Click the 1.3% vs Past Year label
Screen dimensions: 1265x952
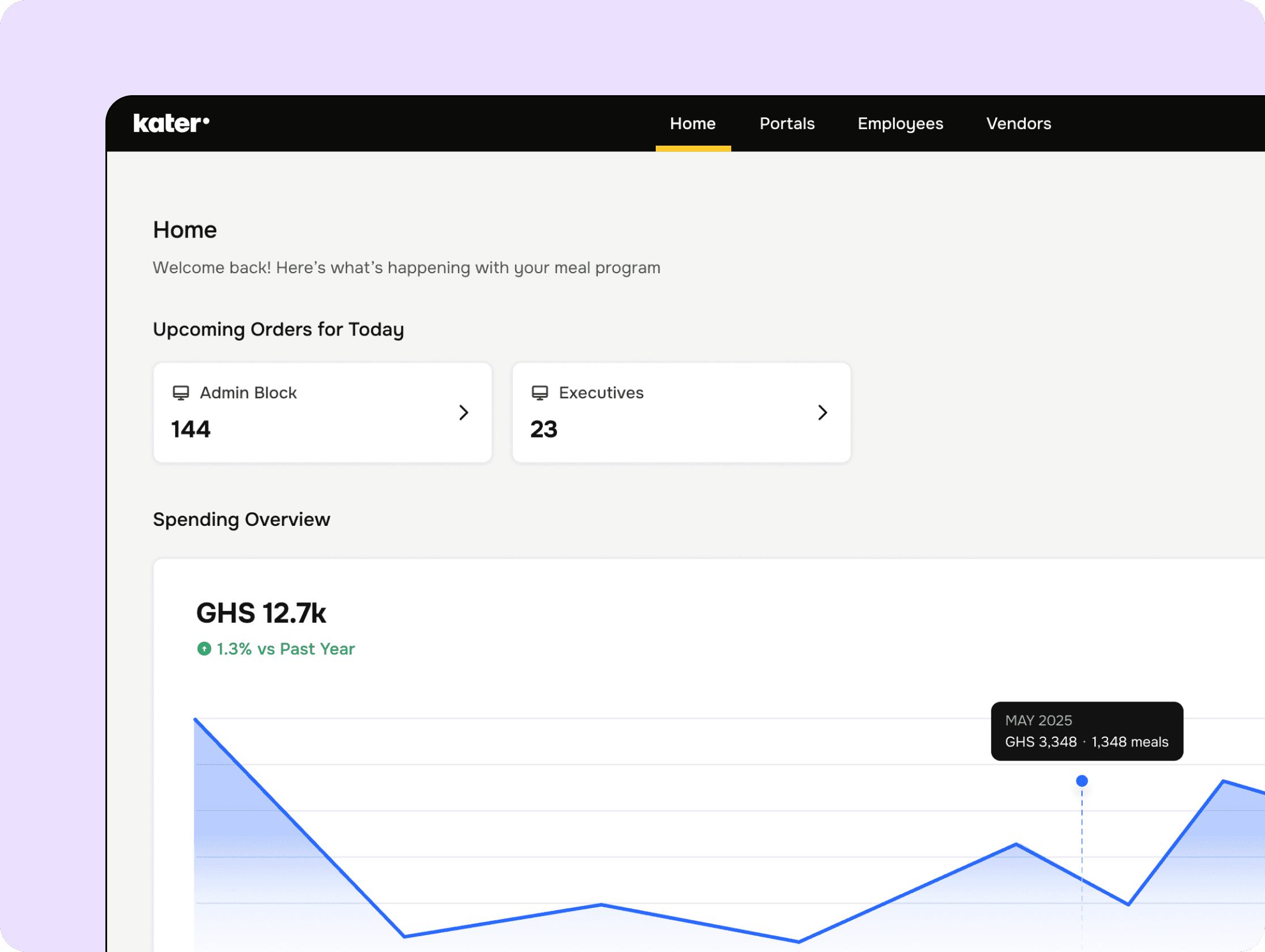point(286,649)
